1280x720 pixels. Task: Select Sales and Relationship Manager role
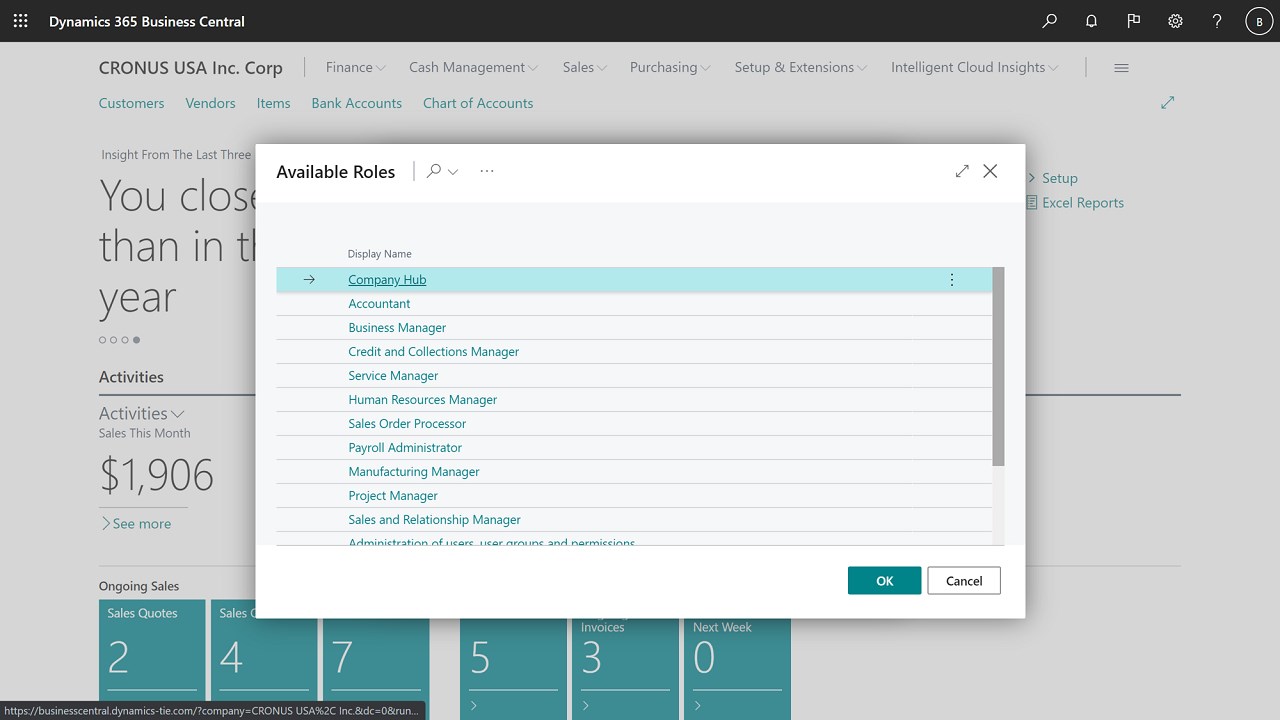tap(434, 520)
